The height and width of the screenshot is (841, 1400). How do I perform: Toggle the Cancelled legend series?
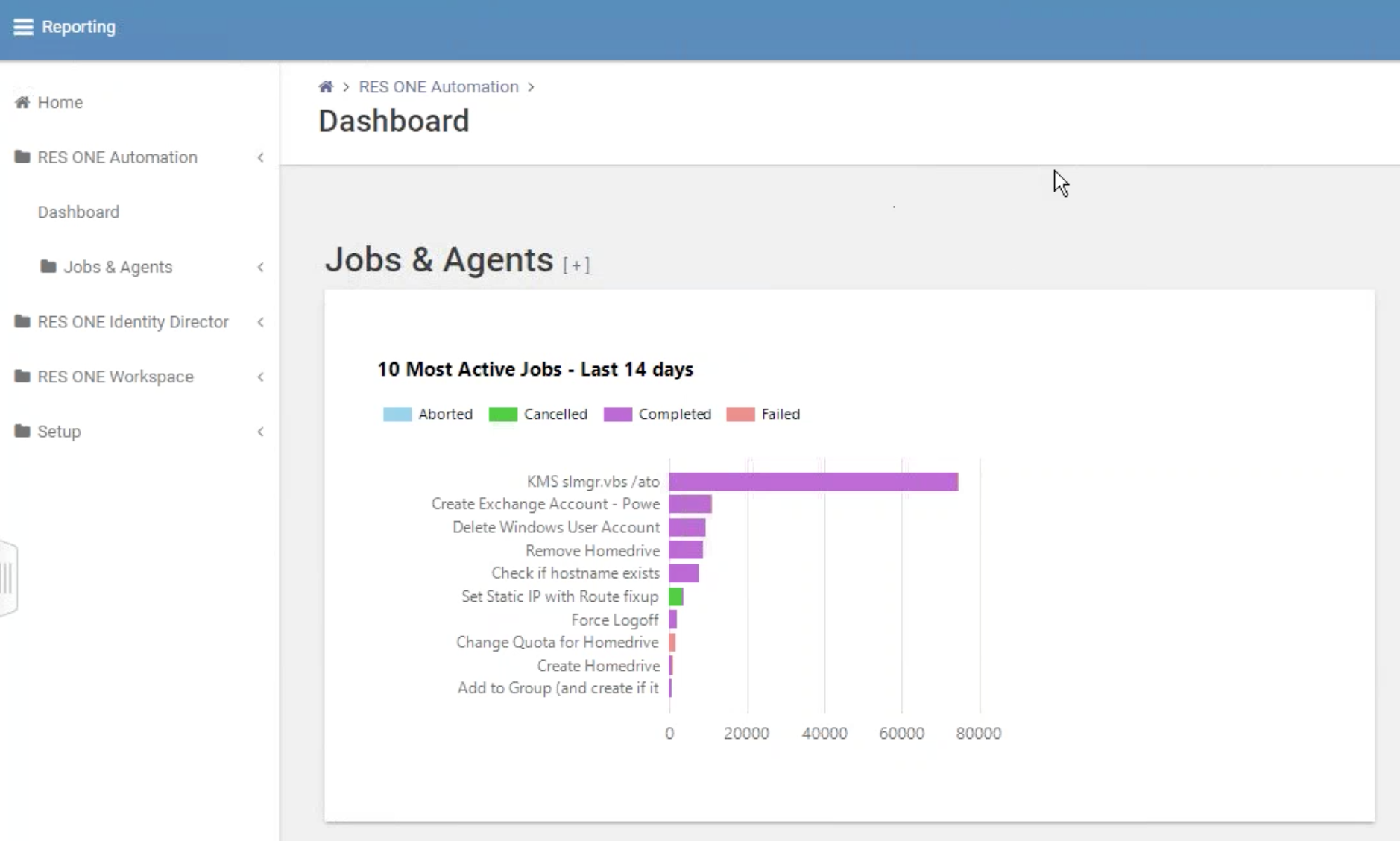tap(538, 415)
